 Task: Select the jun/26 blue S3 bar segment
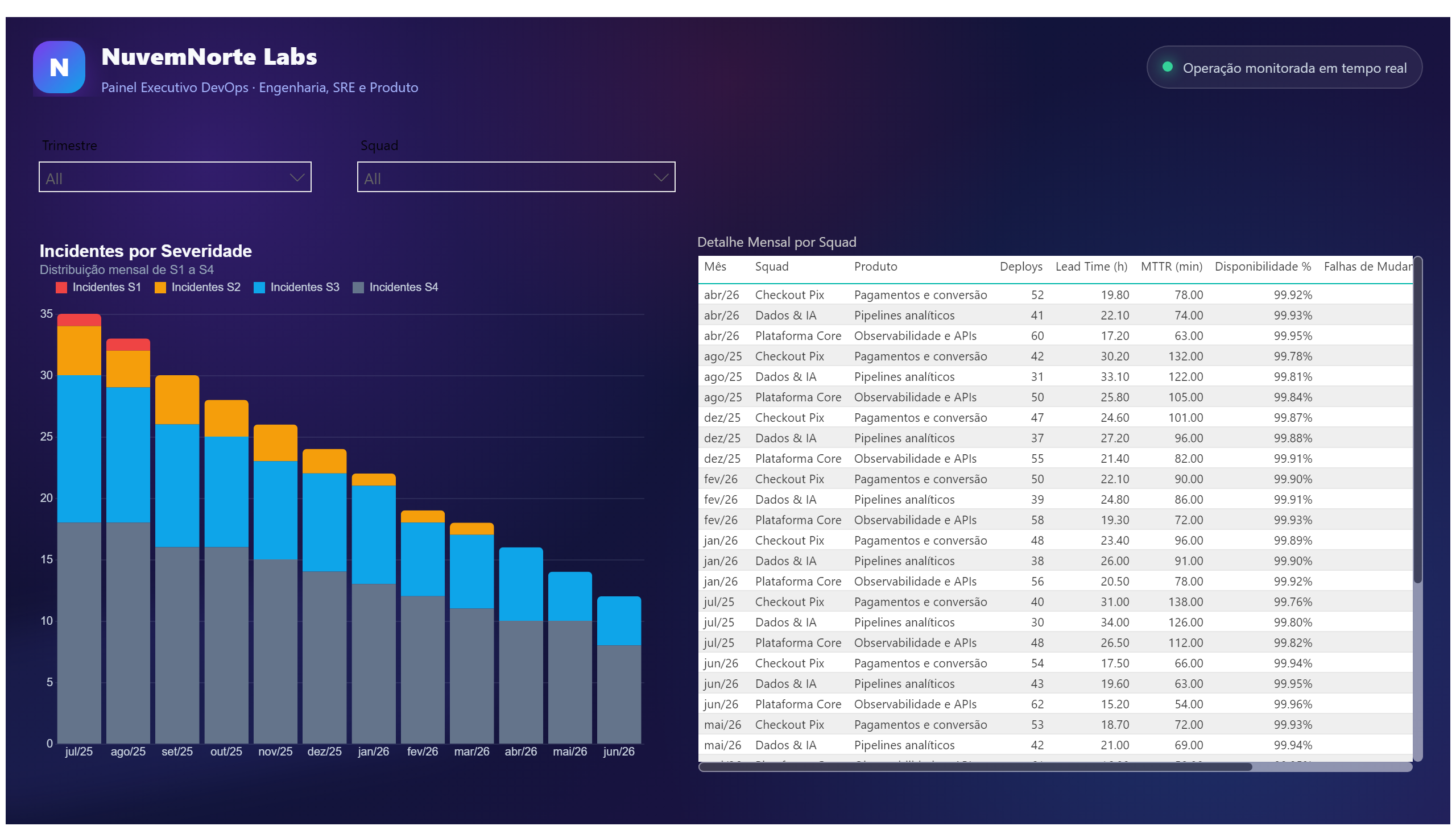(619, 621)
